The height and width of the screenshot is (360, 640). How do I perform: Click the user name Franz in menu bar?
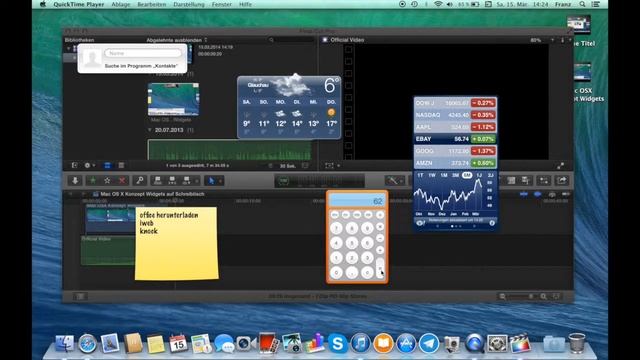coord(563,4)
